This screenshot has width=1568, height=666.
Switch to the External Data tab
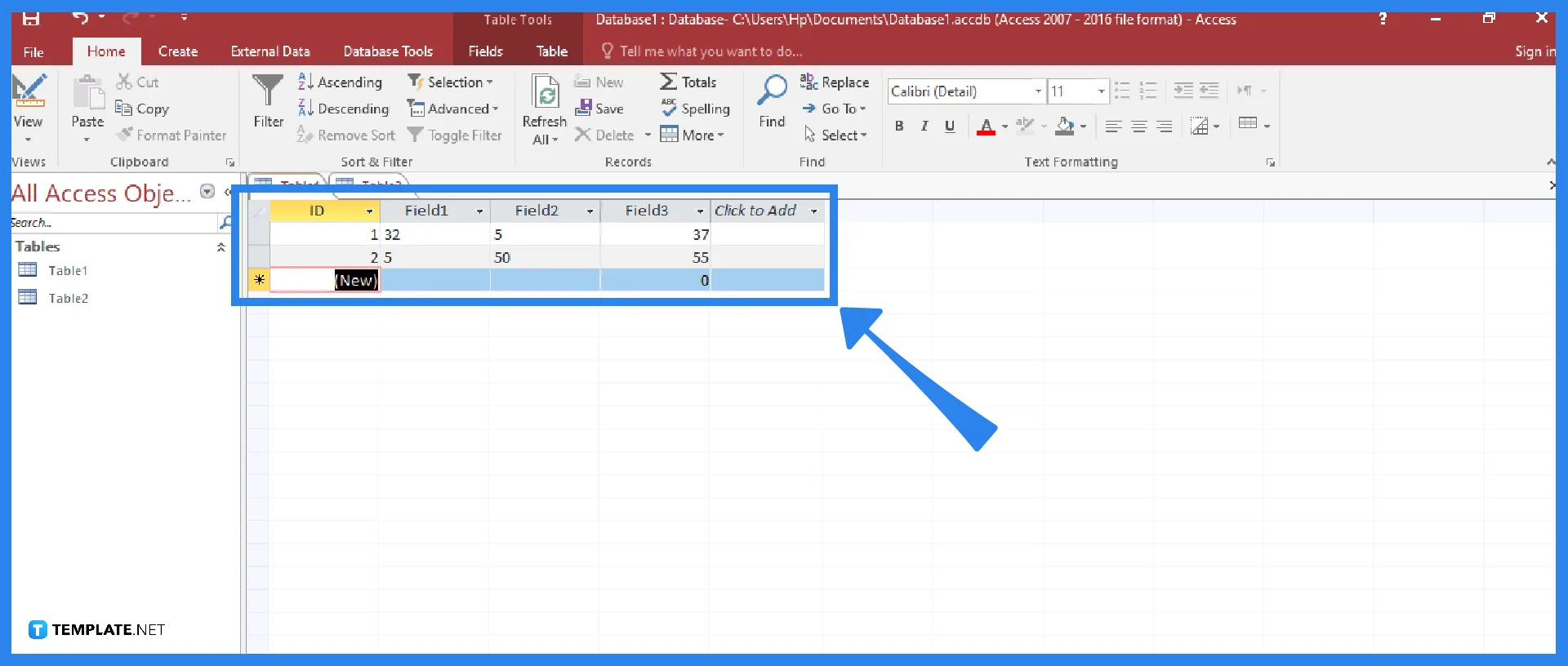(x=270, y=51)
